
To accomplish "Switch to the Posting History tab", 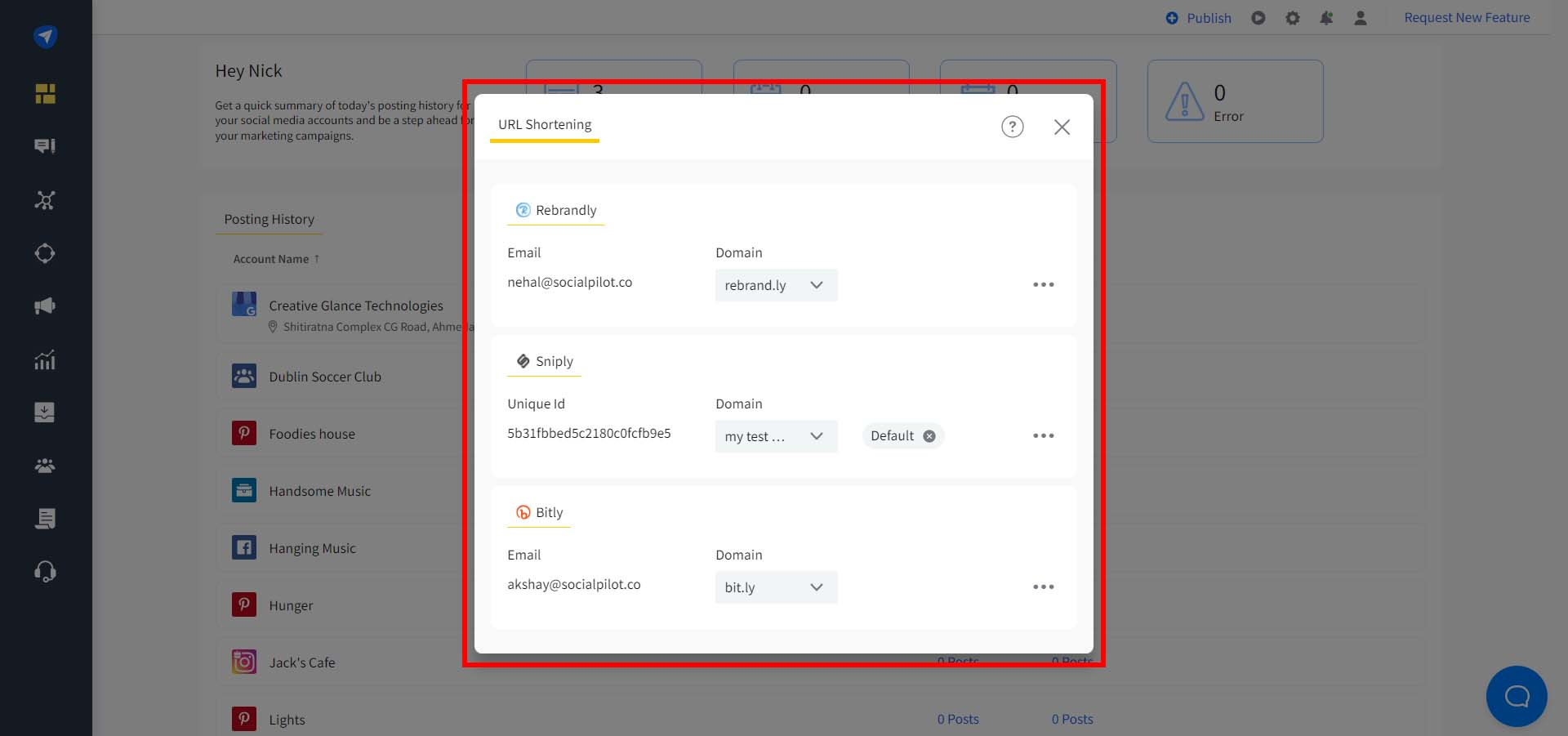I will click(269, 219).
